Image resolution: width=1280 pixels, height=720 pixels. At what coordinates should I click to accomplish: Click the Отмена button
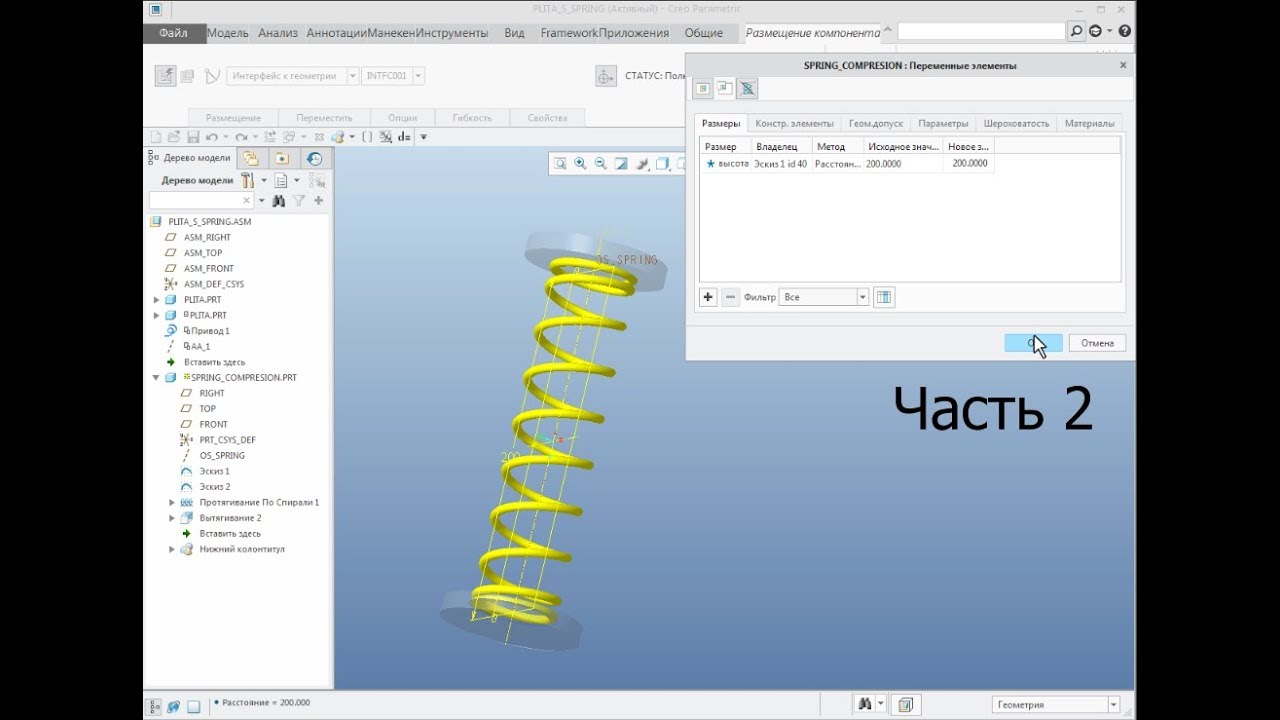pos(1097,343)
